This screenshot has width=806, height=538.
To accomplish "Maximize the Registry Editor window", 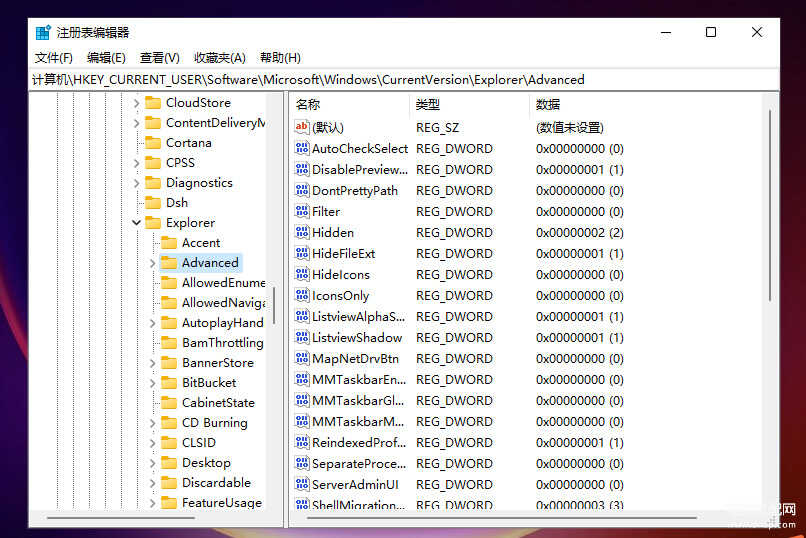I will click(x=711, y=32).
